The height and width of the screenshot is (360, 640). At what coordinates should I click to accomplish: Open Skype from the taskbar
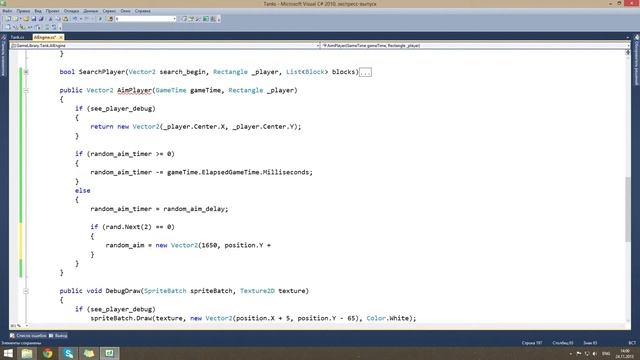point(69,353)
